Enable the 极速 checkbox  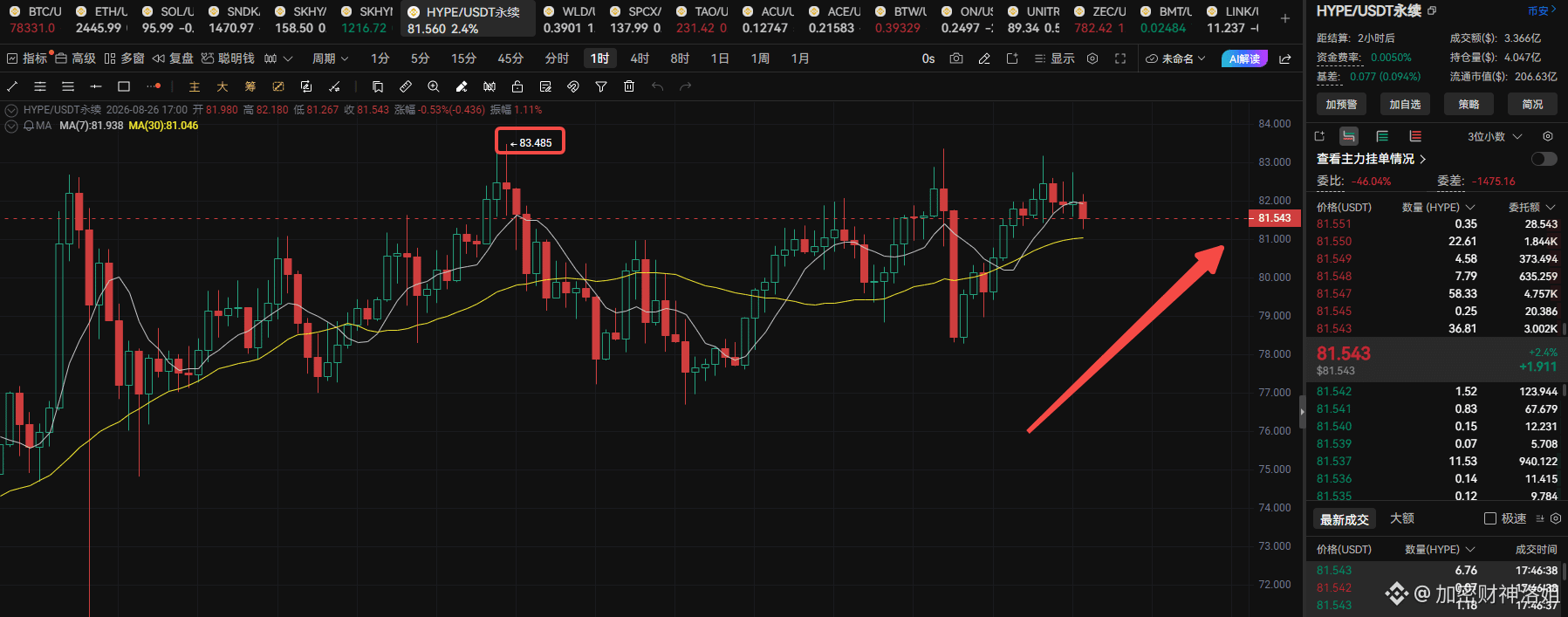[1490, 518]
